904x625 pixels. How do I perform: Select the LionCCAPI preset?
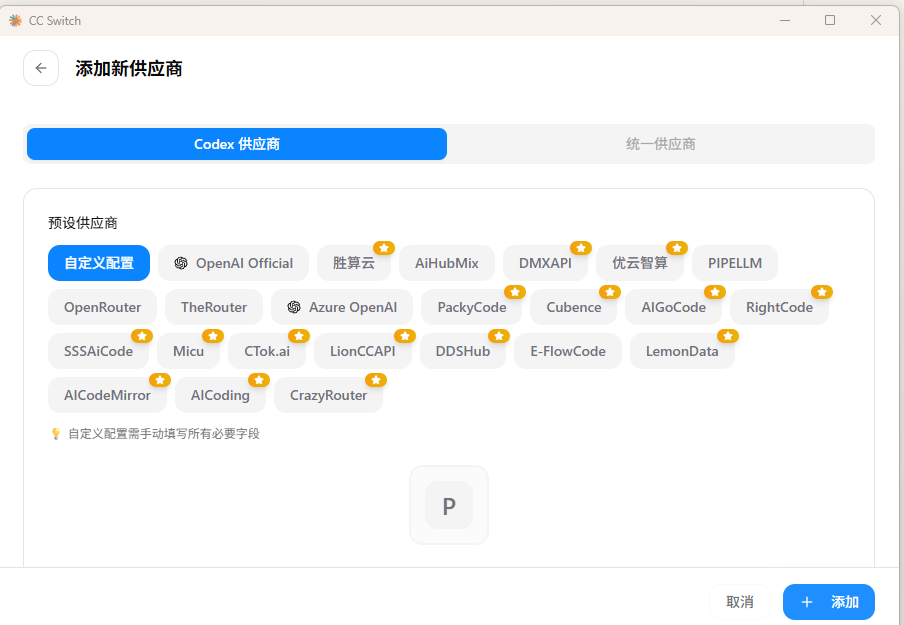pyautogui.click(x=363, y=351)
